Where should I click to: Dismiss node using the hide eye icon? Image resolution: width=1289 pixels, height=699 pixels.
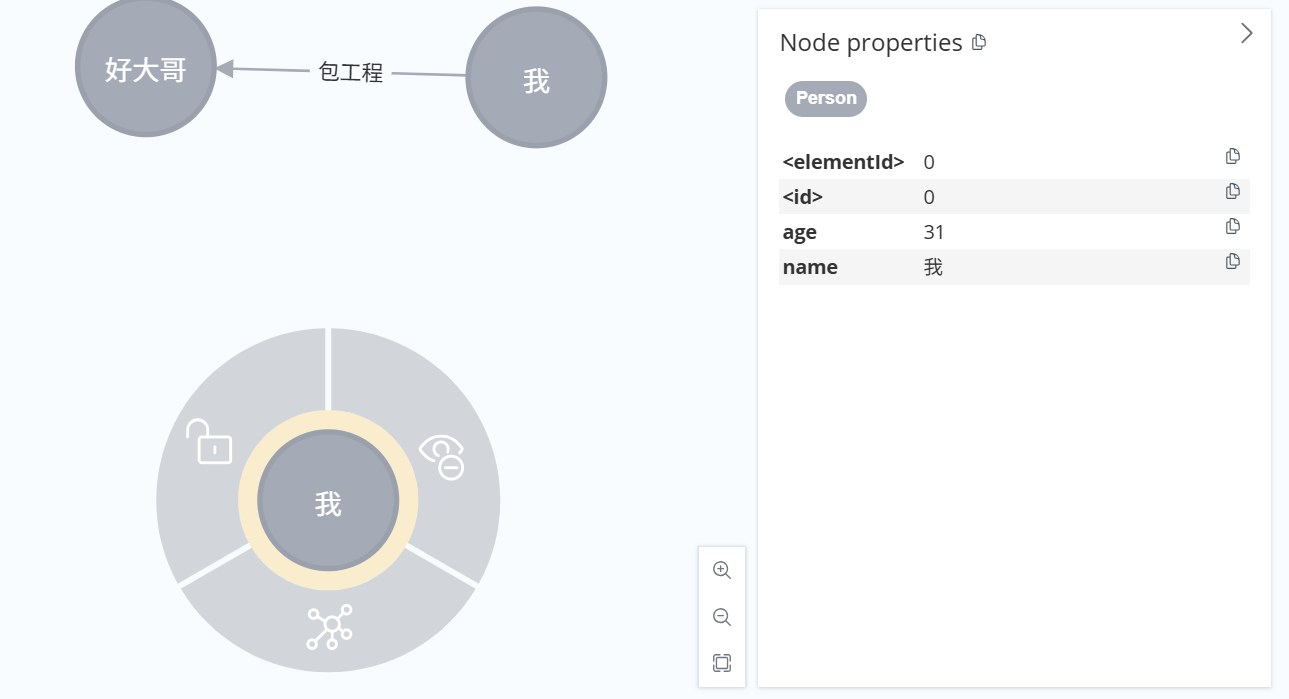(x=442, y=456)
